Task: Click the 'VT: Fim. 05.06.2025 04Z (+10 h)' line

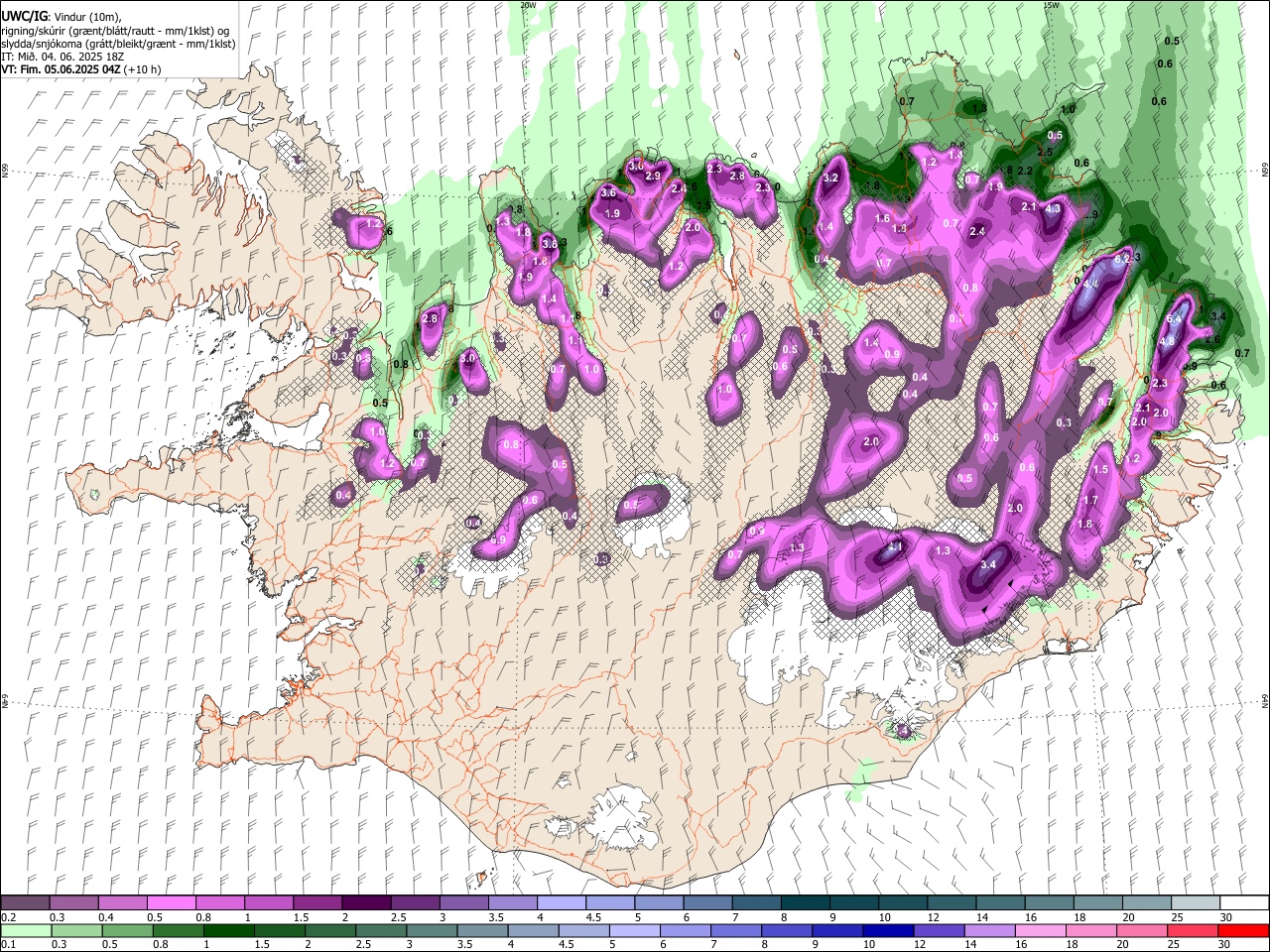Action: [x=80, y=69]
